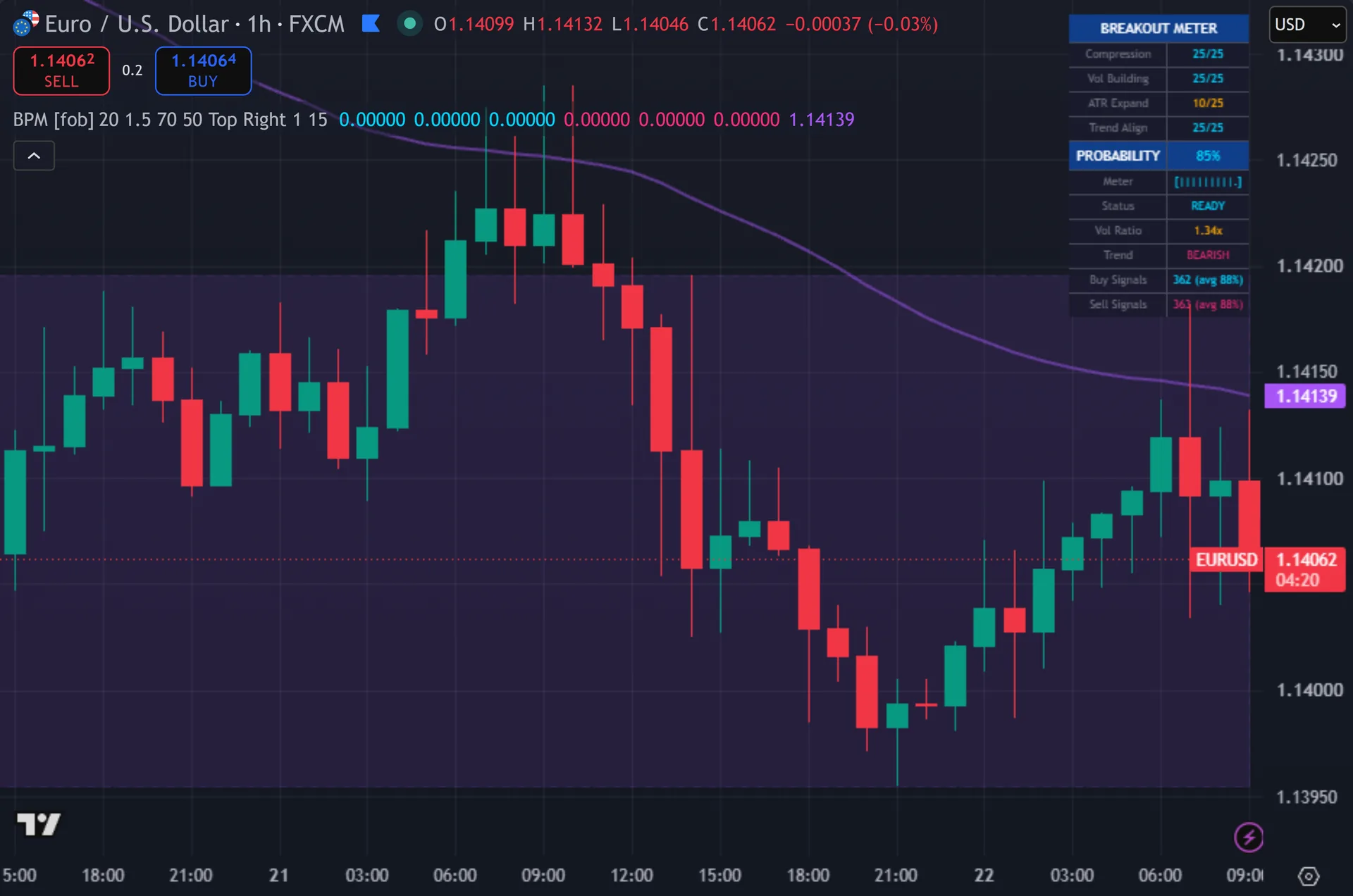Screen dimensions: 1353x896
Task: Click the 1.14250 price axis label
Action: (x=1306, y=161)
